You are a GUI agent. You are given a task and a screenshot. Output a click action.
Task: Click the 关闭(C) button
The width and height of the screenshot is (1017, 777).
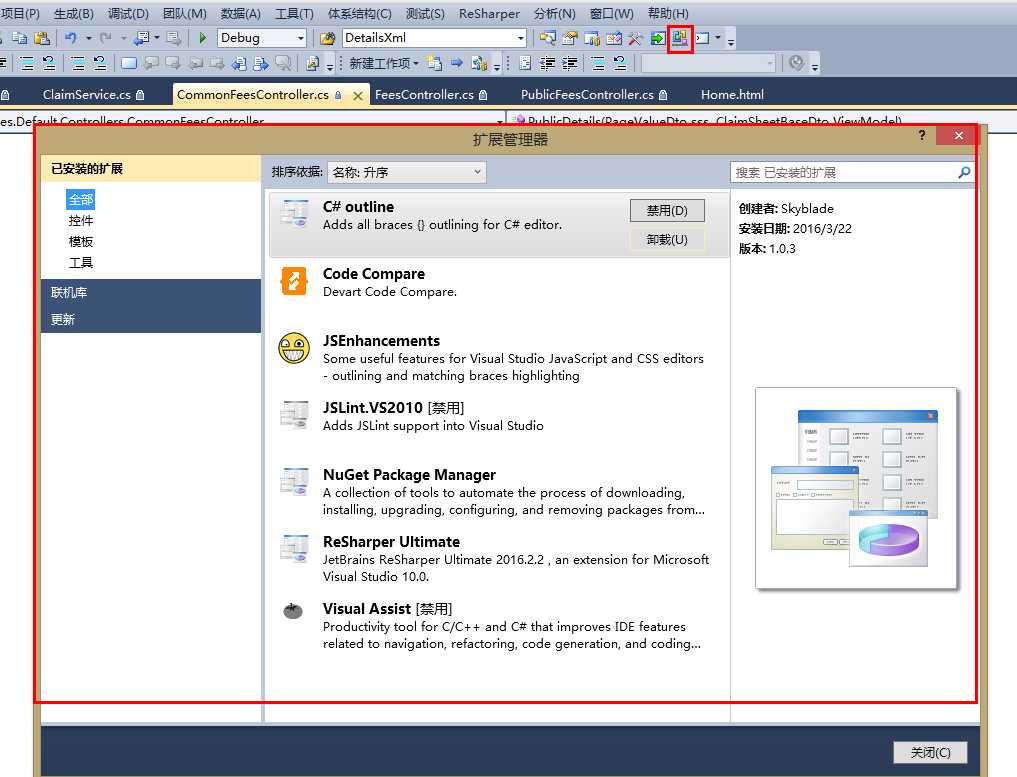(x=930, y=752)
